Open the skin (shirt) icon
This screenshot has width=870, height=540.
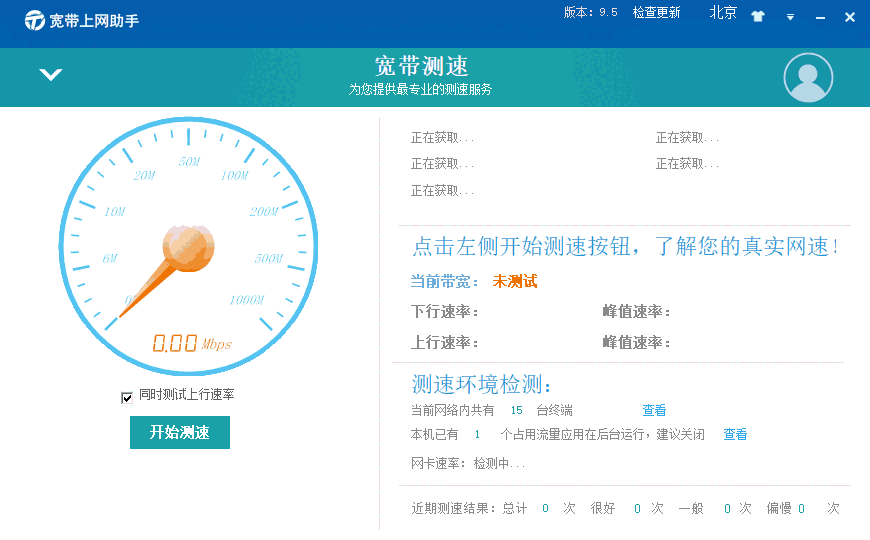pyautogui.click(x=758, y=16)
